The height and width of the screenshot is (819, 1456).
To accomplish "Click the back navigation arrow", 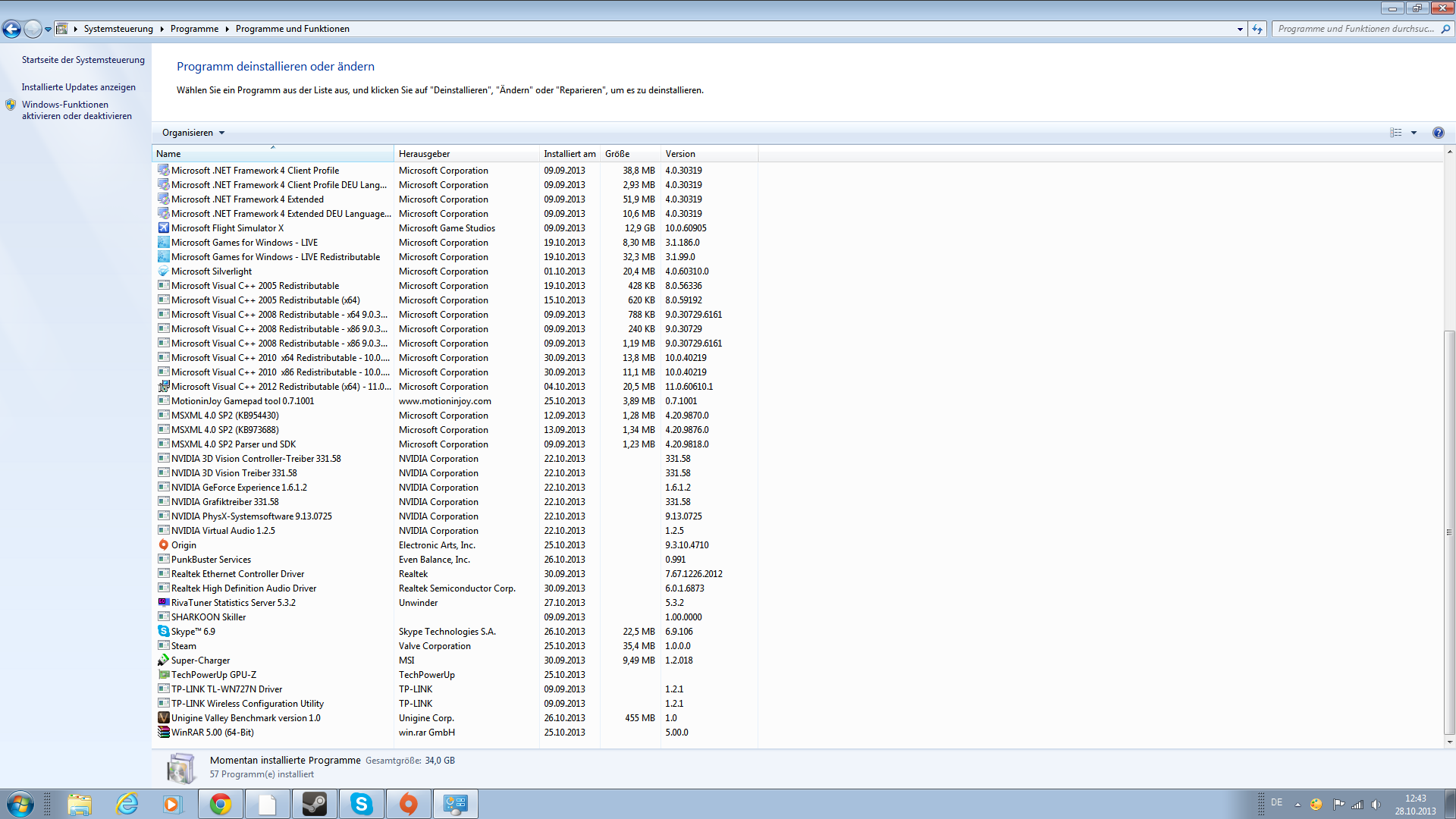I will click(x=12, y=29).
